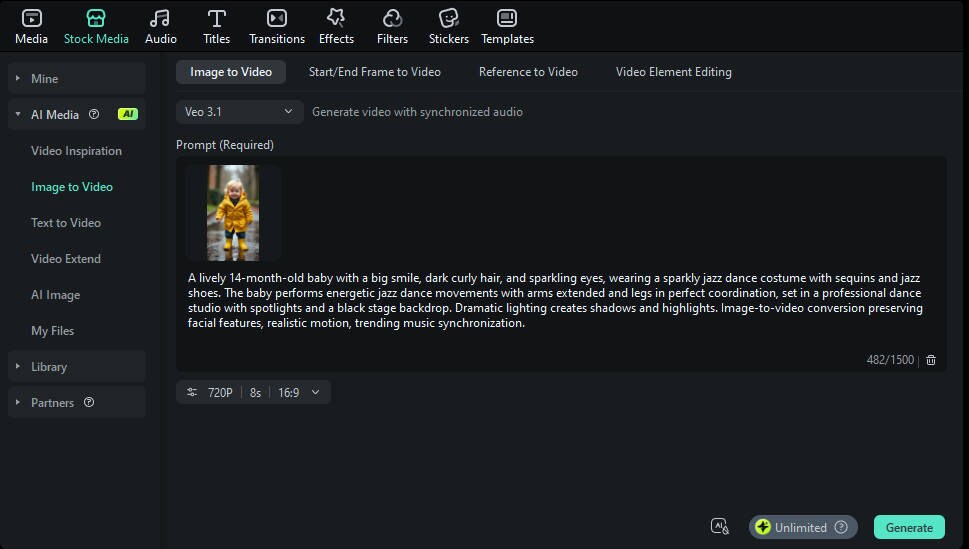
Task: Open the Templates panel icon
Action: tap(507, 19)
